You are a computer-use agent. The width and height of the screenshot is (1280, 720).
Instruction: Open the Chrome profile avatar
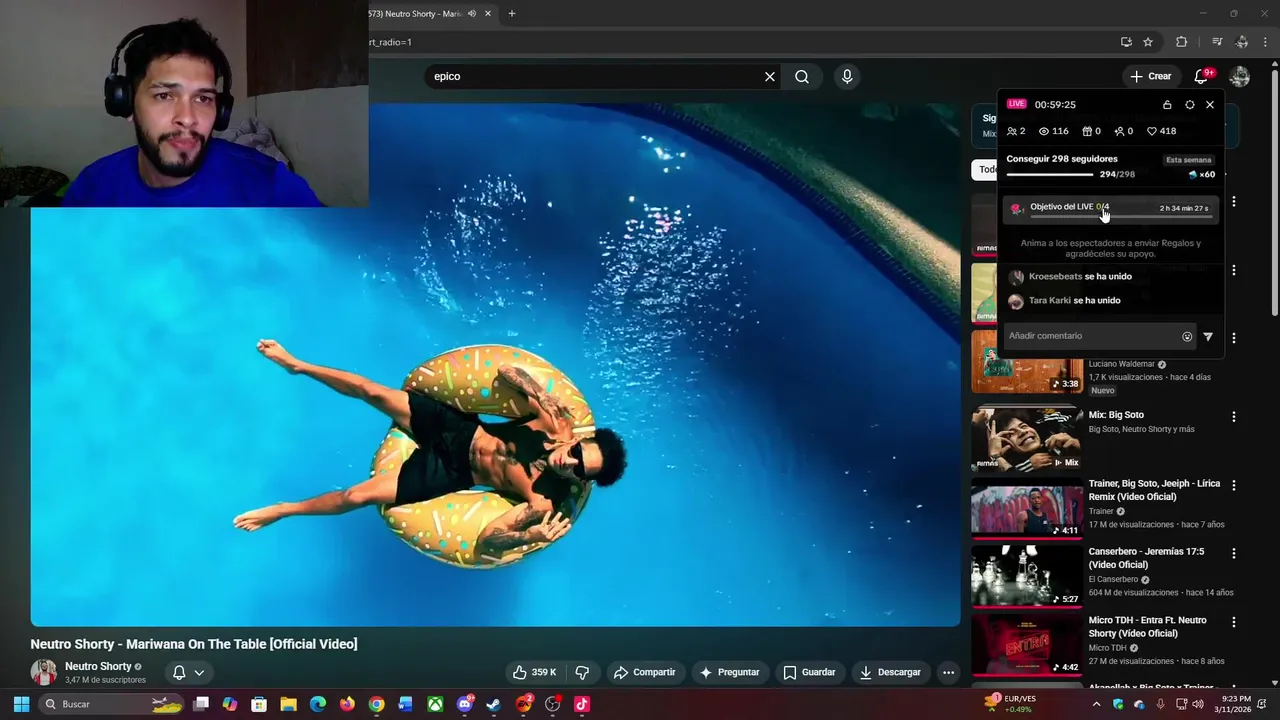point(1242,42)
